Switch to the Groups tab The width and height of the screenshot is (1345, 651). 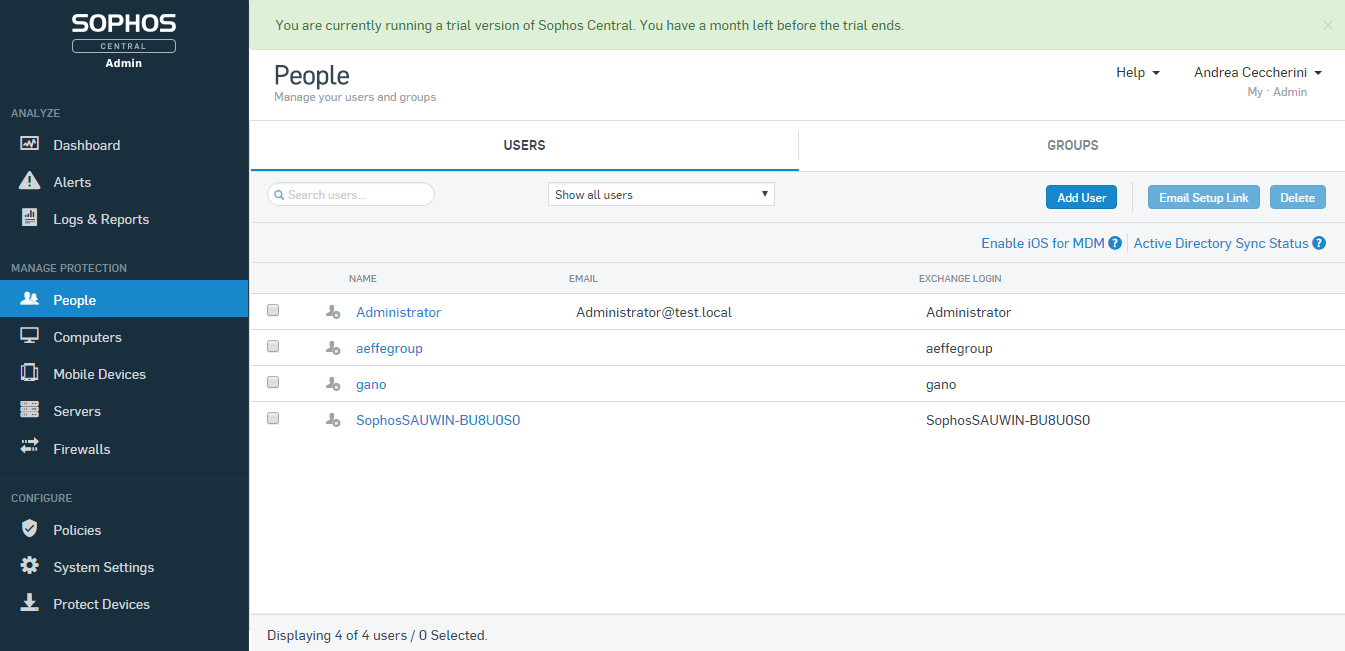pyautogui.click(x=1072, y=145)
